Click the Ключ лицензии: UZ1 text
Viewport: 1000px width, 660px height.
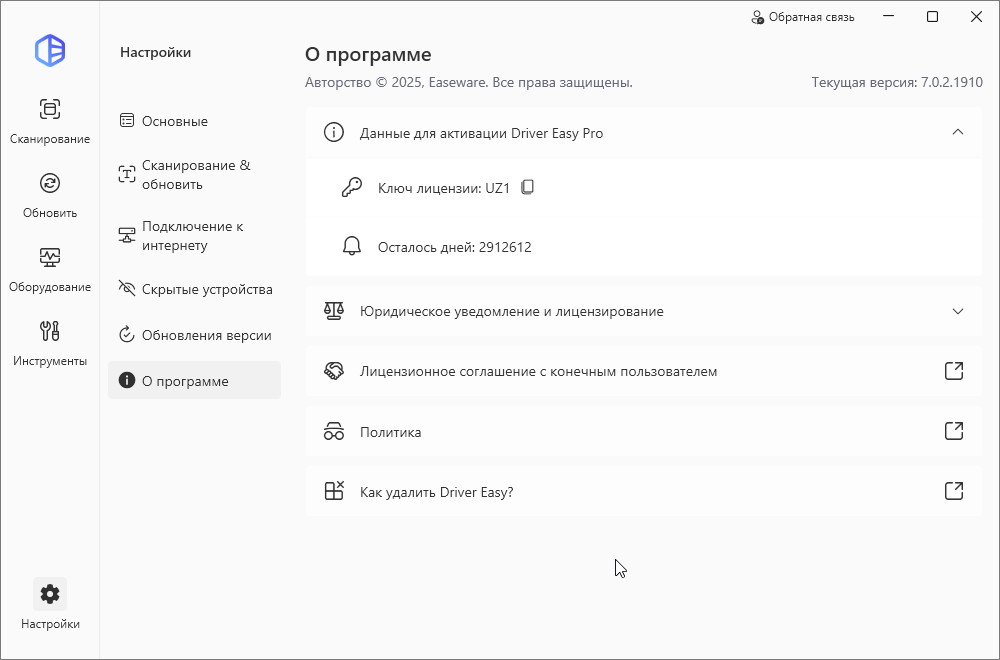(444, 188)
